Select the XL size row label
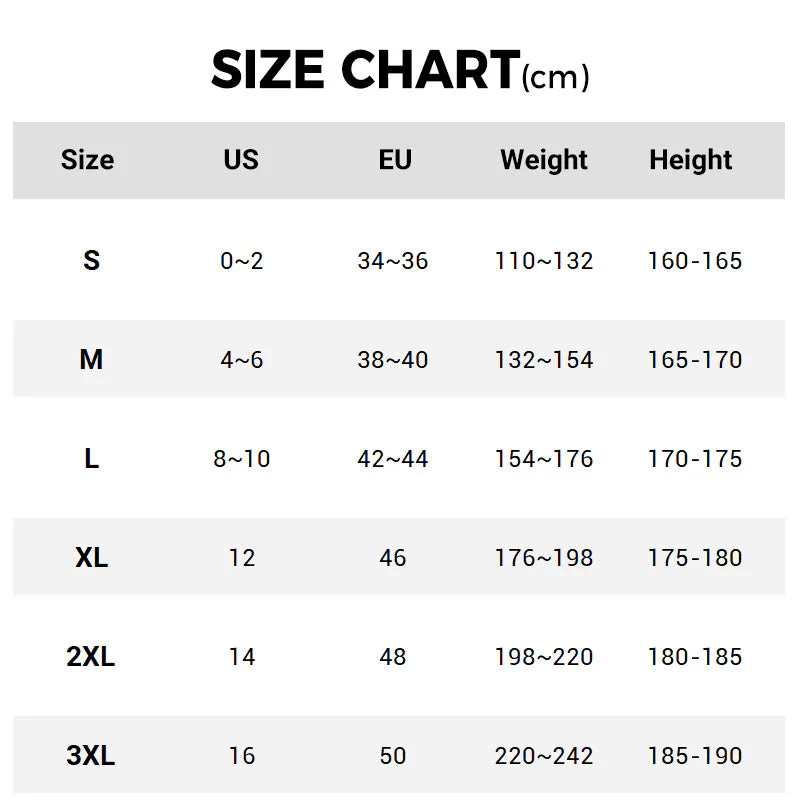 (91, 558)
